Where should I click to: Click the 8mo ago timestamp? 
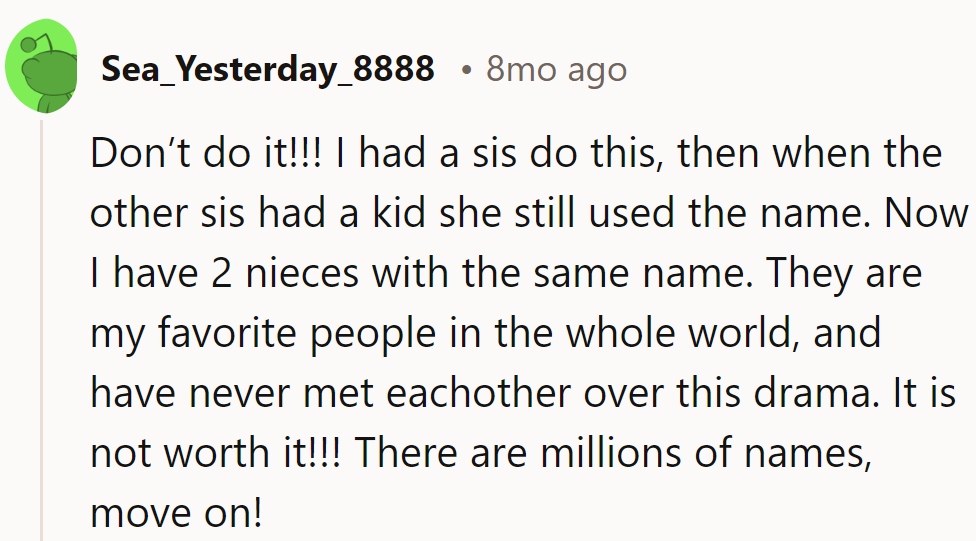(556, 69)
